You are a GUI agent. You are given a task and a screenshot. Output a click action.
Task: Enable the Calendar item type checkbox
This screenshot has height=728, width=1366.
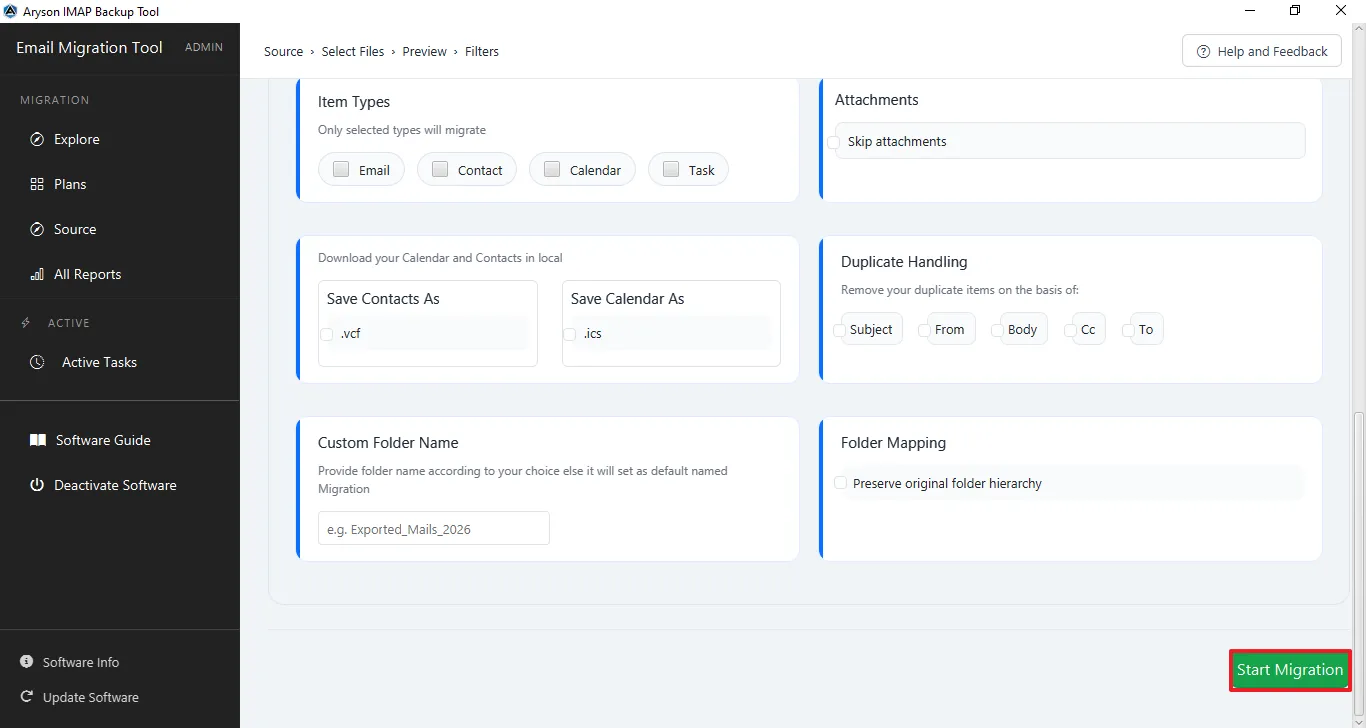pyautogui.click(x=552, y=169)
